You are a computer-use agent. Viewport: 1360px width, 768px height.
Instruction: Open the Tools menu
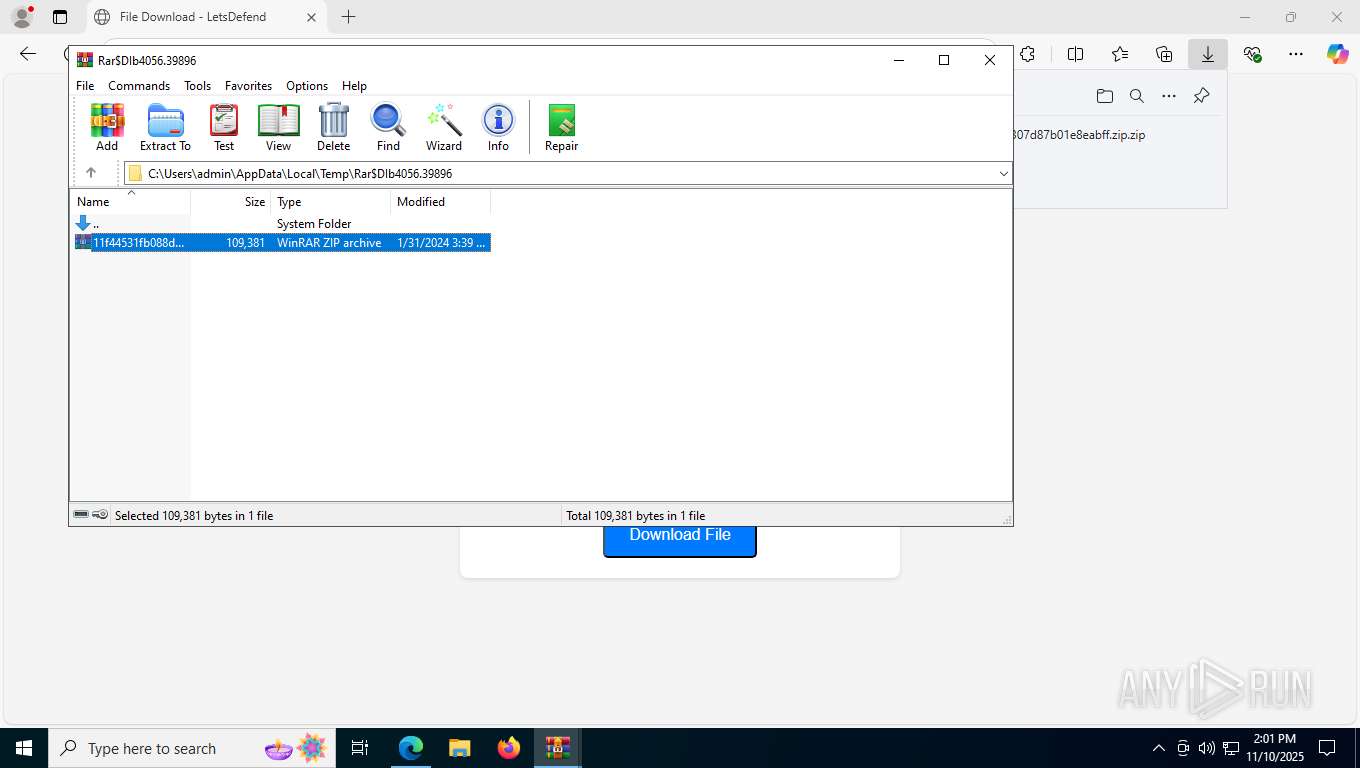197,86
